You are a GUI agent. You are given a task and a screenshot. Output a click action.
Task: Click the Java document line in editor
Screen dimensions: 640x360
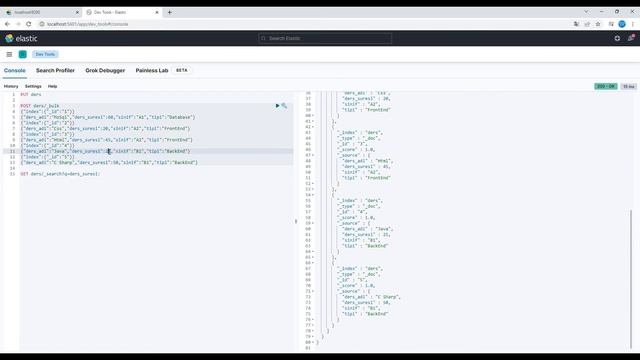[106, 151]
